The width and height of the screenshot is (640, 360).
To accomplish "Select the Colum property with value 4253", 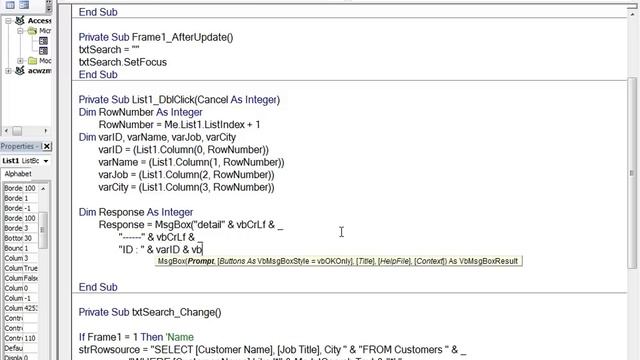I will 21,308.
